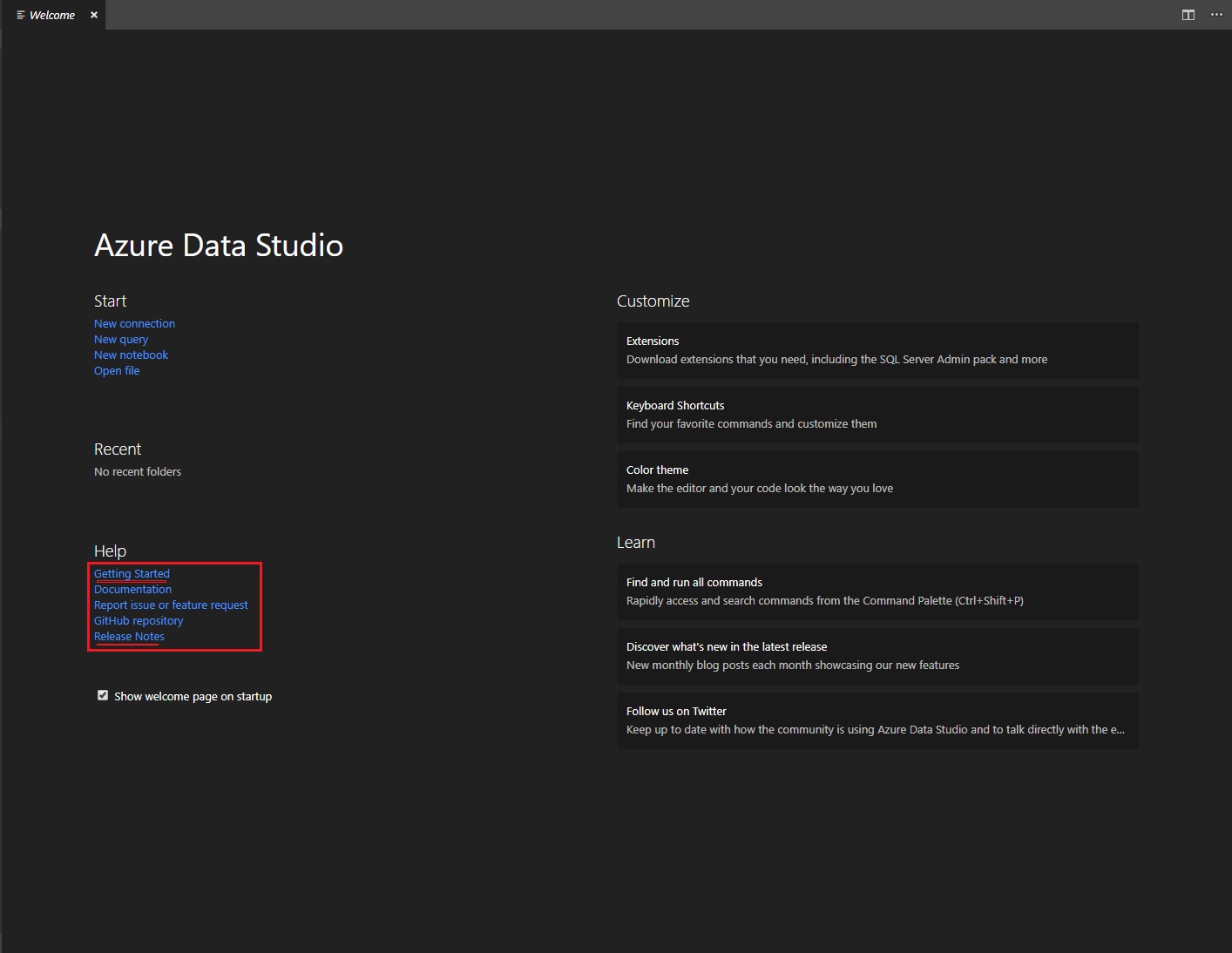This screenshot has height=953, width=1232.
Task: Toggle the welcome startup checkbox off
Action: [103, 695]
